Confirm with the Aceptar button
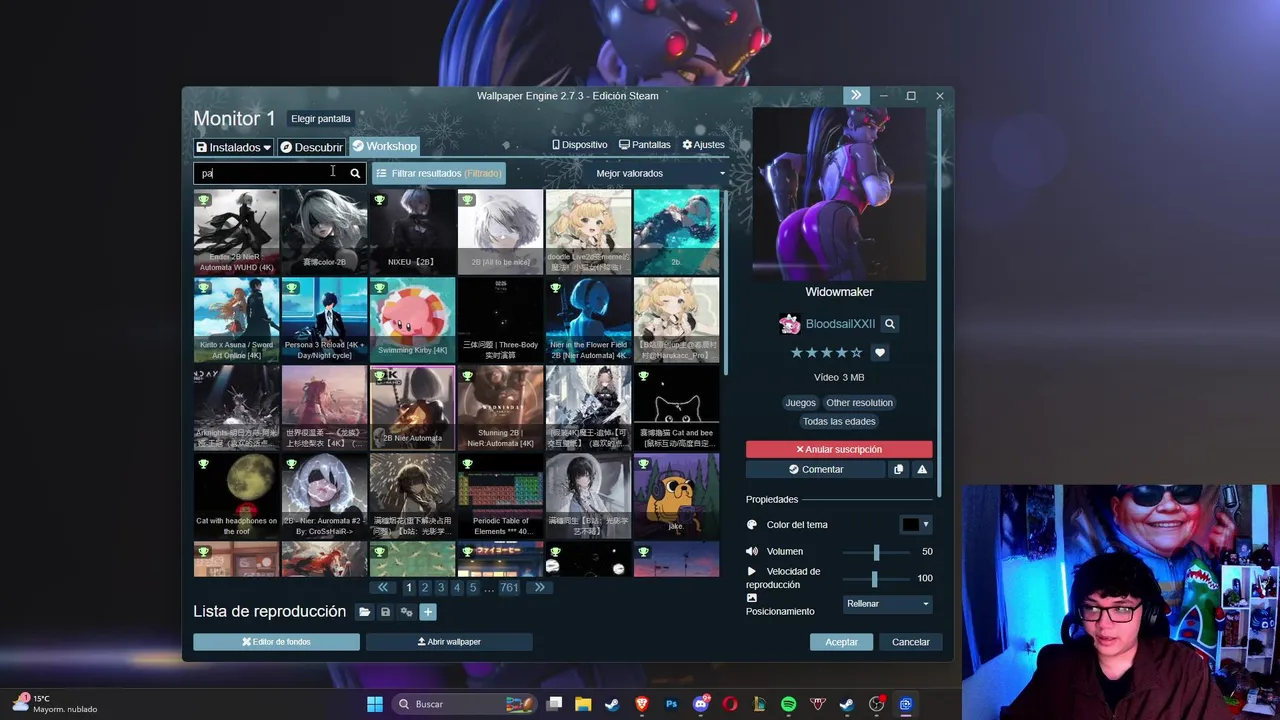Screen dimensions: 1280x720 (841, 642)
